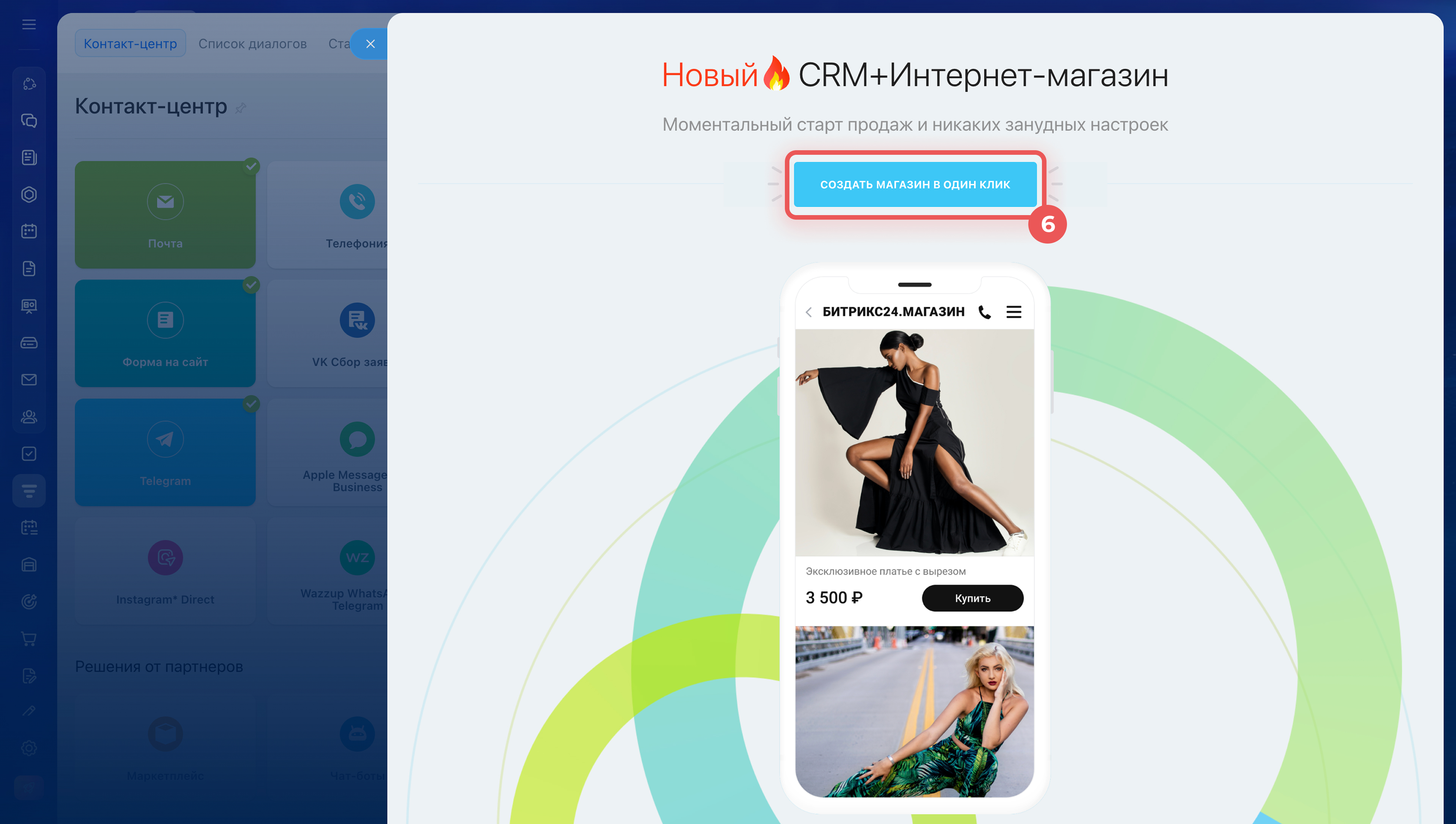1456x824 pixels.
Task: Click the mail envelope sidebar icon
Action: (29, 379)
